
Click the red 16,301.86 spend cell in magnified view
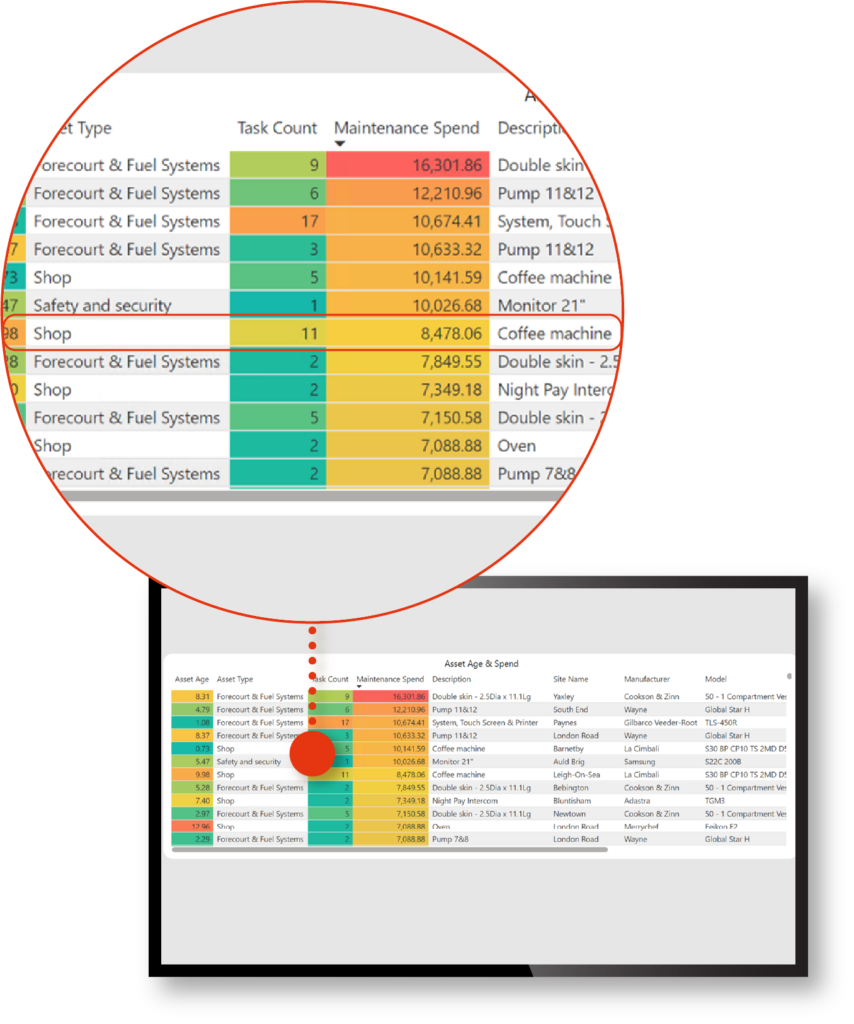coord(408,166)
